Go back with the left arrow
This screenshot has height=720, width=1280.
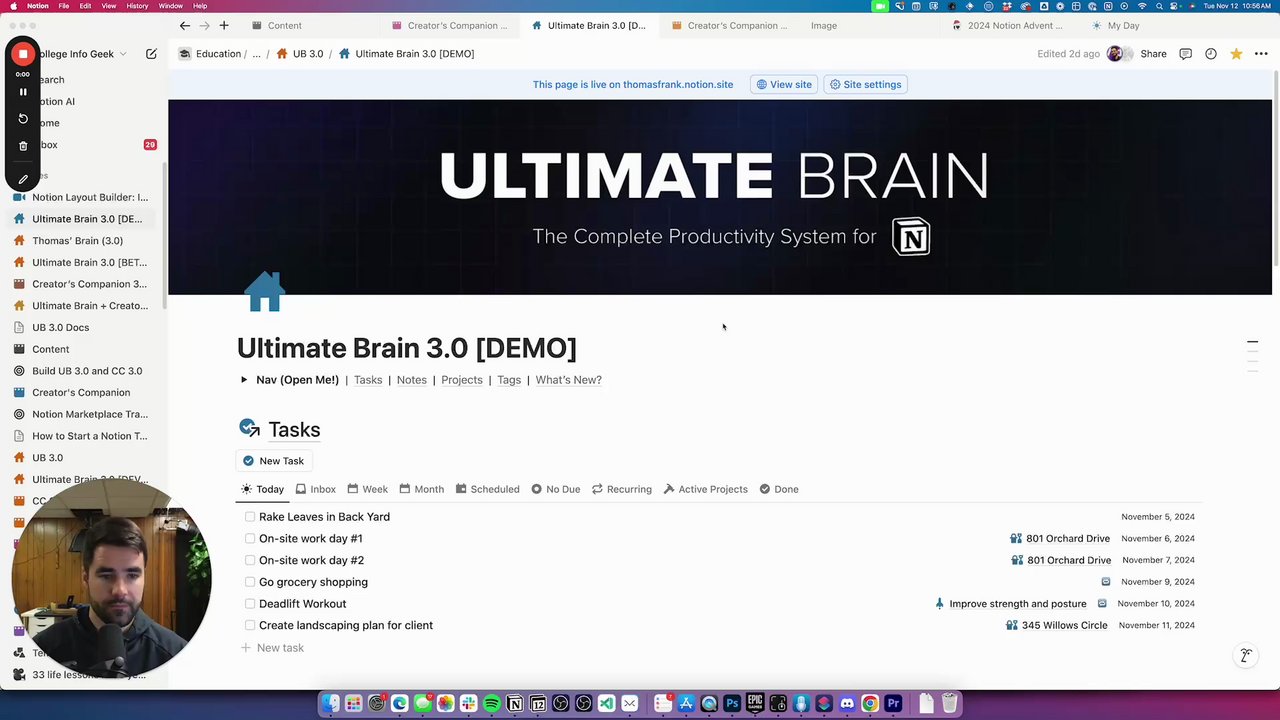pyautogui.click(x=185, y=25)
